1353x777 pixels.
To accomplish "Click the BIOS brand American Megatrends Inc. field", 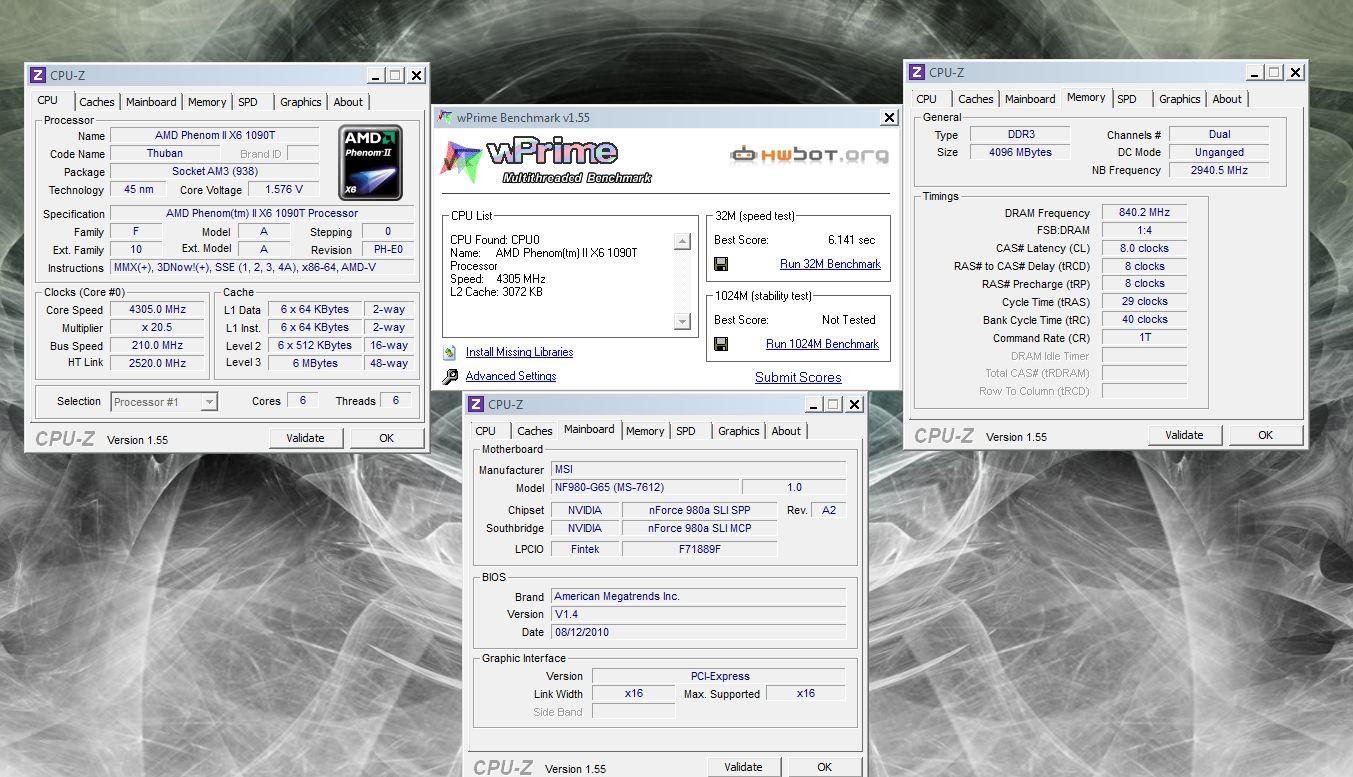I will pos(698,596).
